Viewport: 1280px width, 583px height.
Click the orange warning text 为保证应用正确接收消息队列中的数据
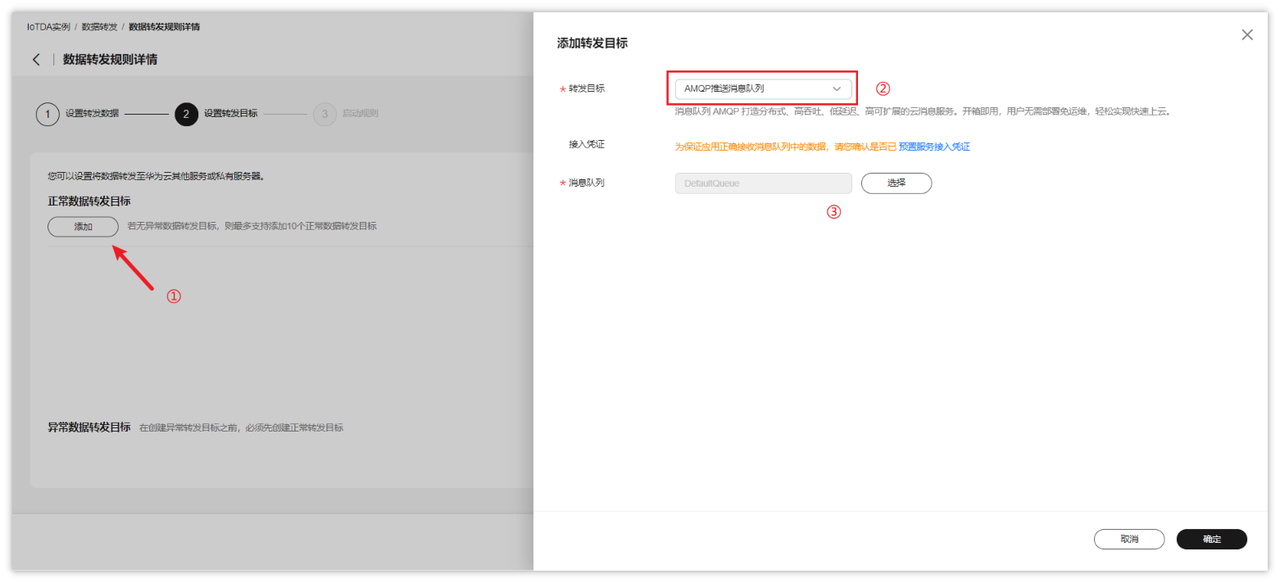click(x=785, y=146)
